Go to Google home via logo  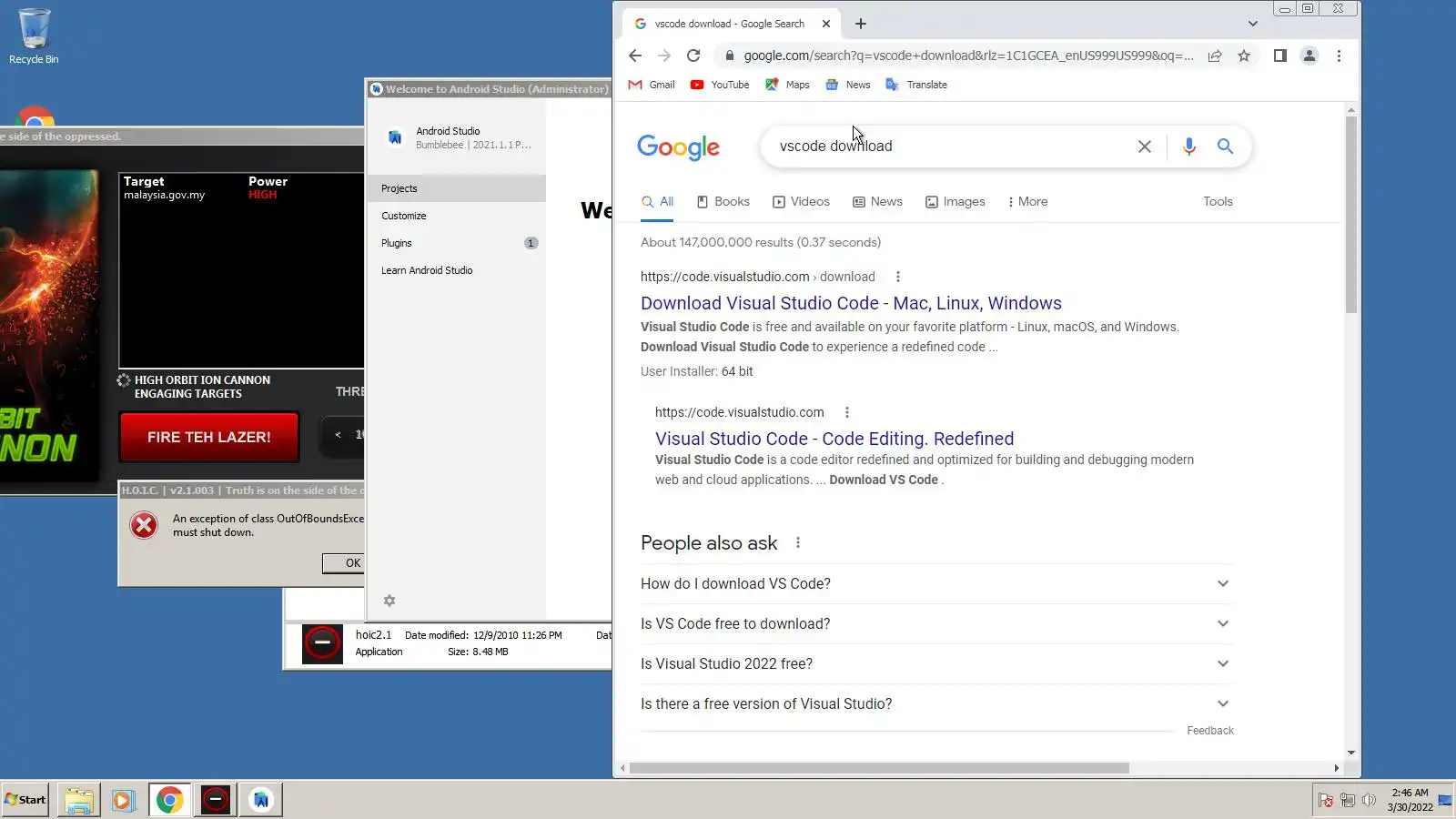[679, 147]
